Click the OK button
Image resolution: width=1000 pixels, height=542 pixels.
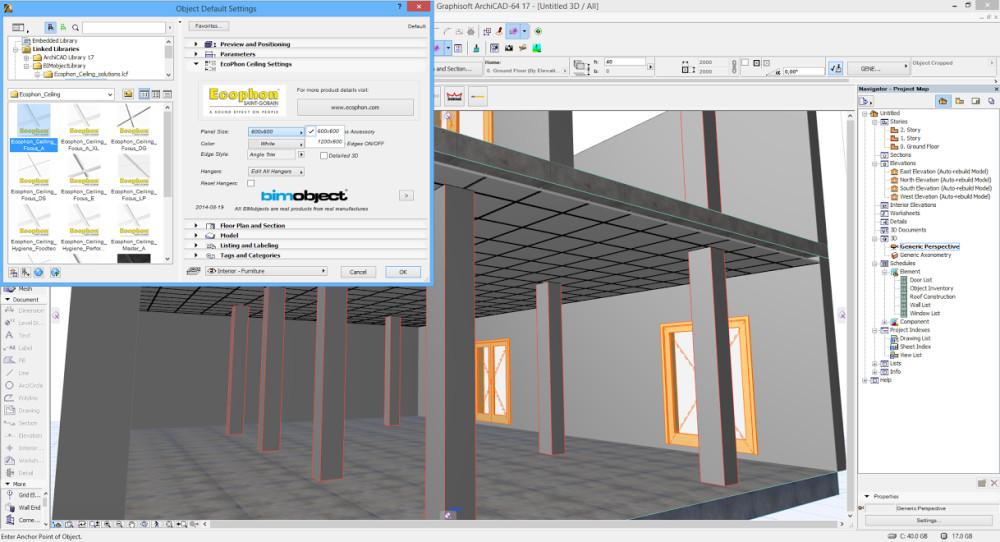pyautogui.click(x=403, y=272)
